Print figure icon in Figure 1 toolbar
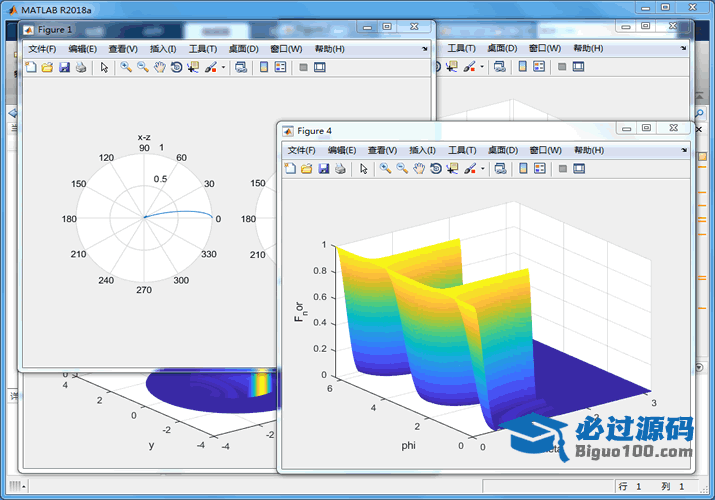 coord(81,67)
